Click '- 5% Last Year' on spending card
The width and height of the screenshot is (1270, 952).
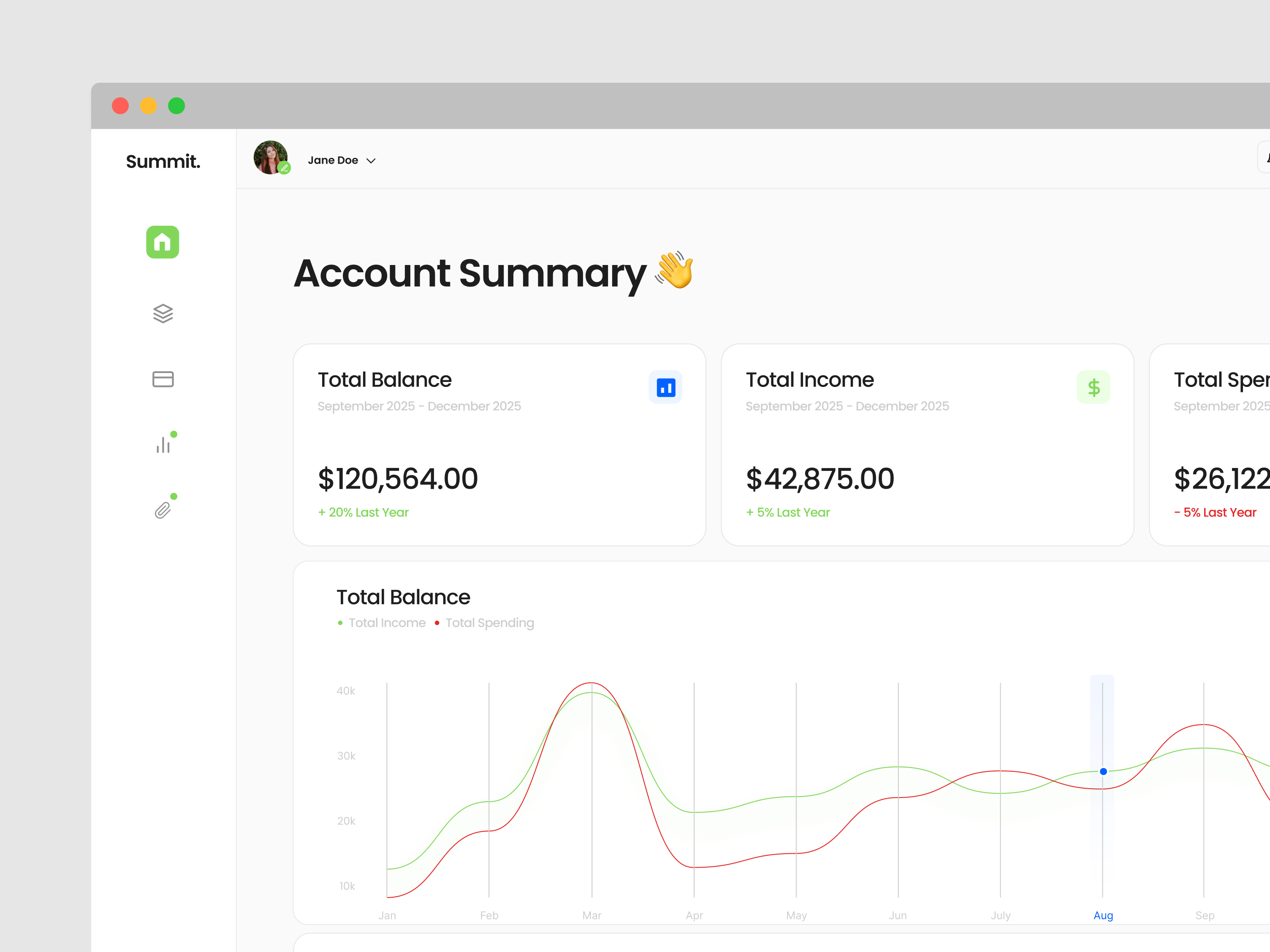pos(1215,512)
